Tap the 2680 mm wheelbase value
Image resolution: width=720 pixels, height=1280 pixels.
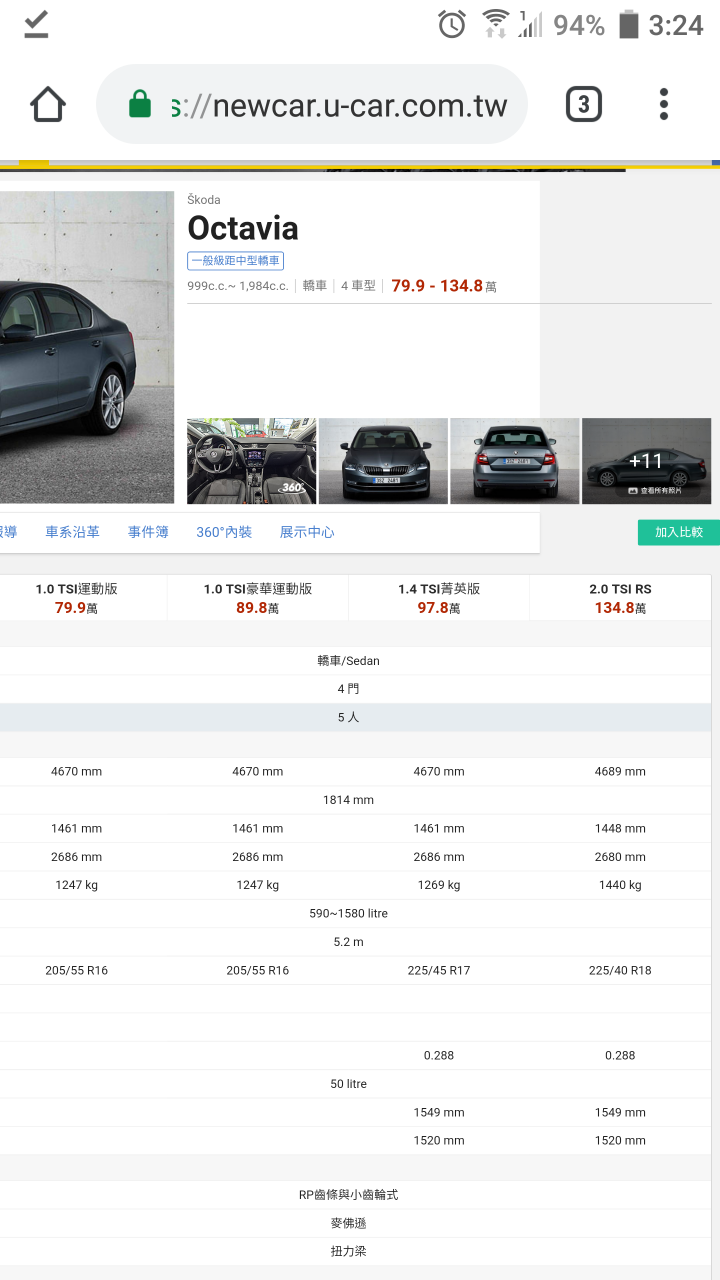[621, 857]
